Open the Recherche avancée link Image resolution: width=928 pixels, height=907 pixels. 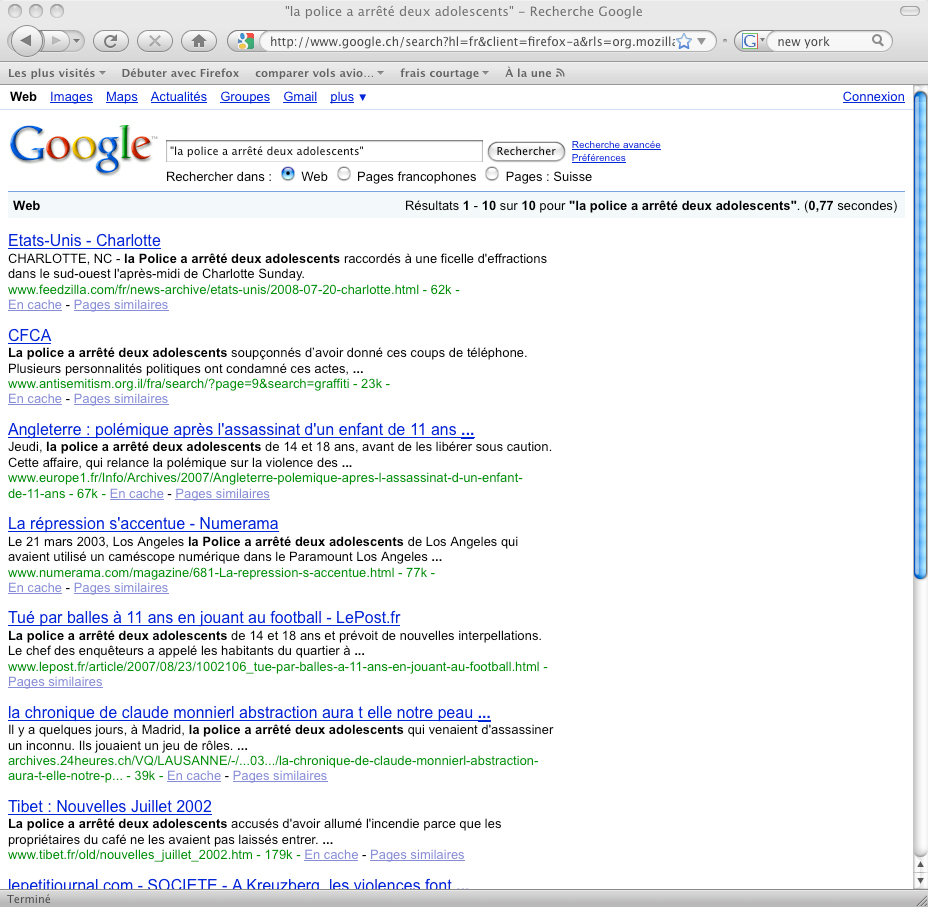[x=616, y=144]
